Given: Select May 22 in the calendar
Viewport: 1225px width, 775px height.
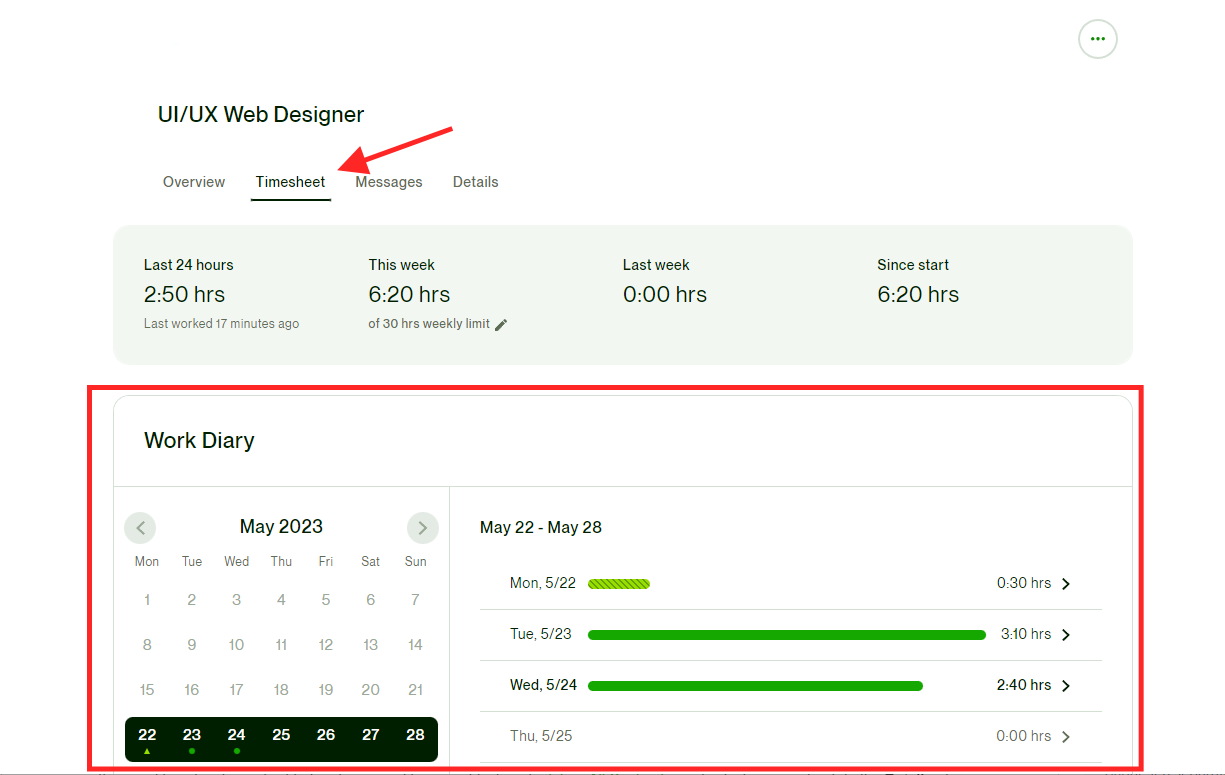Looking at the screenshot, I should point(147,735).
